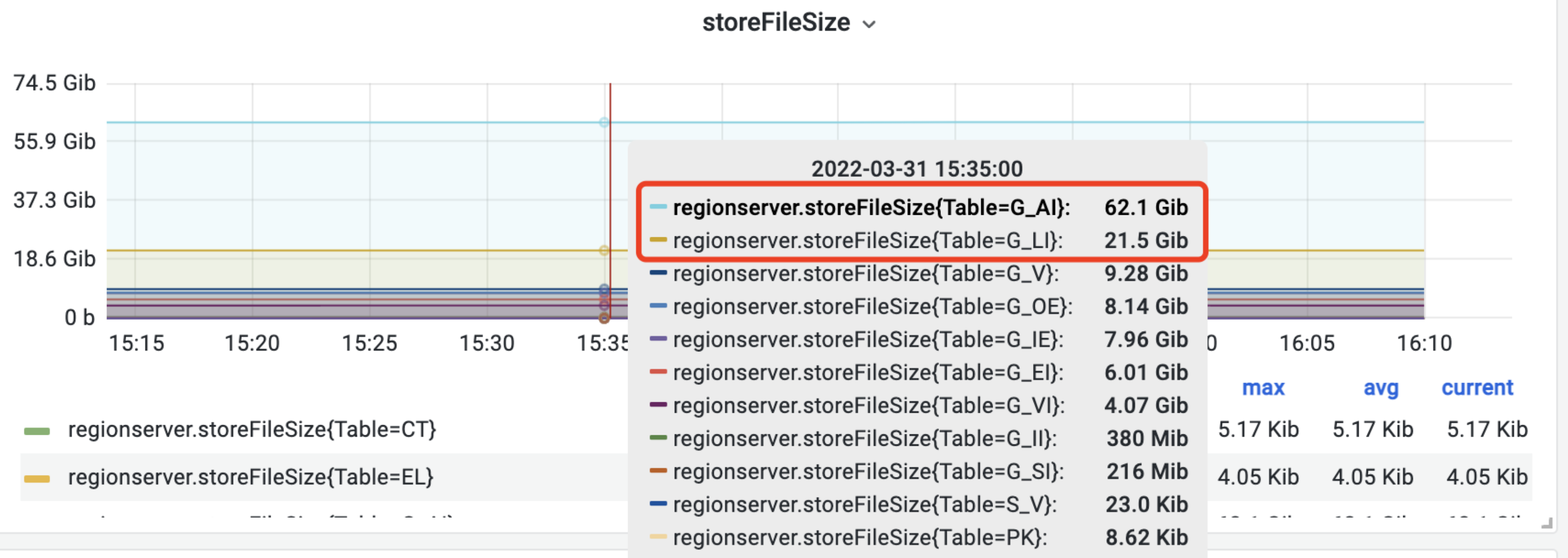This screenshot has width=1568, height=558.
Task: Click the G_AI tooltip row color marker
Action: point(658,207)
